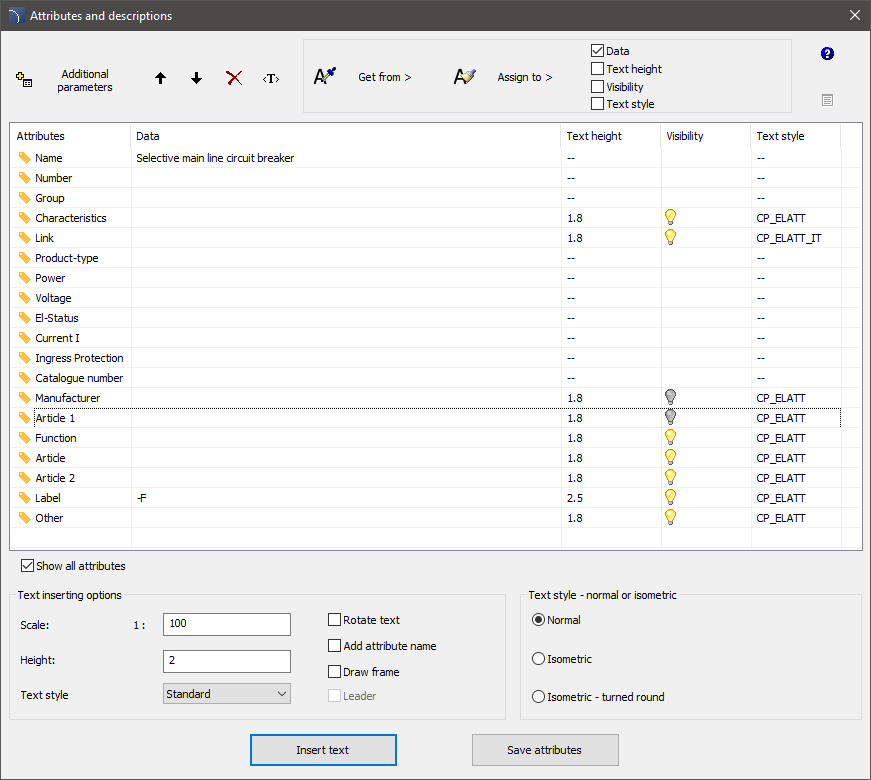Toggle visibility bulb for Label attribute
The image size is (871, 780).
point(671,498)
